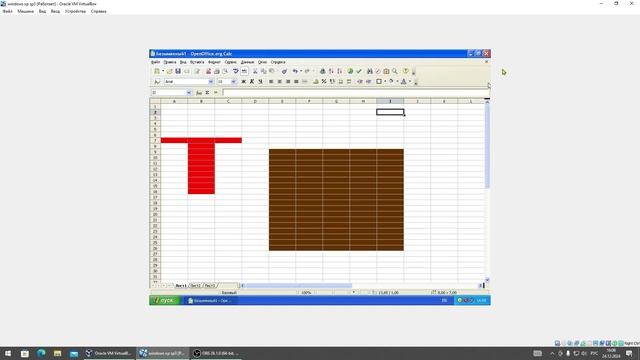
Task: Click the Zoom magnifier icon
Action: pyautogui.click(x=395, y=71)
